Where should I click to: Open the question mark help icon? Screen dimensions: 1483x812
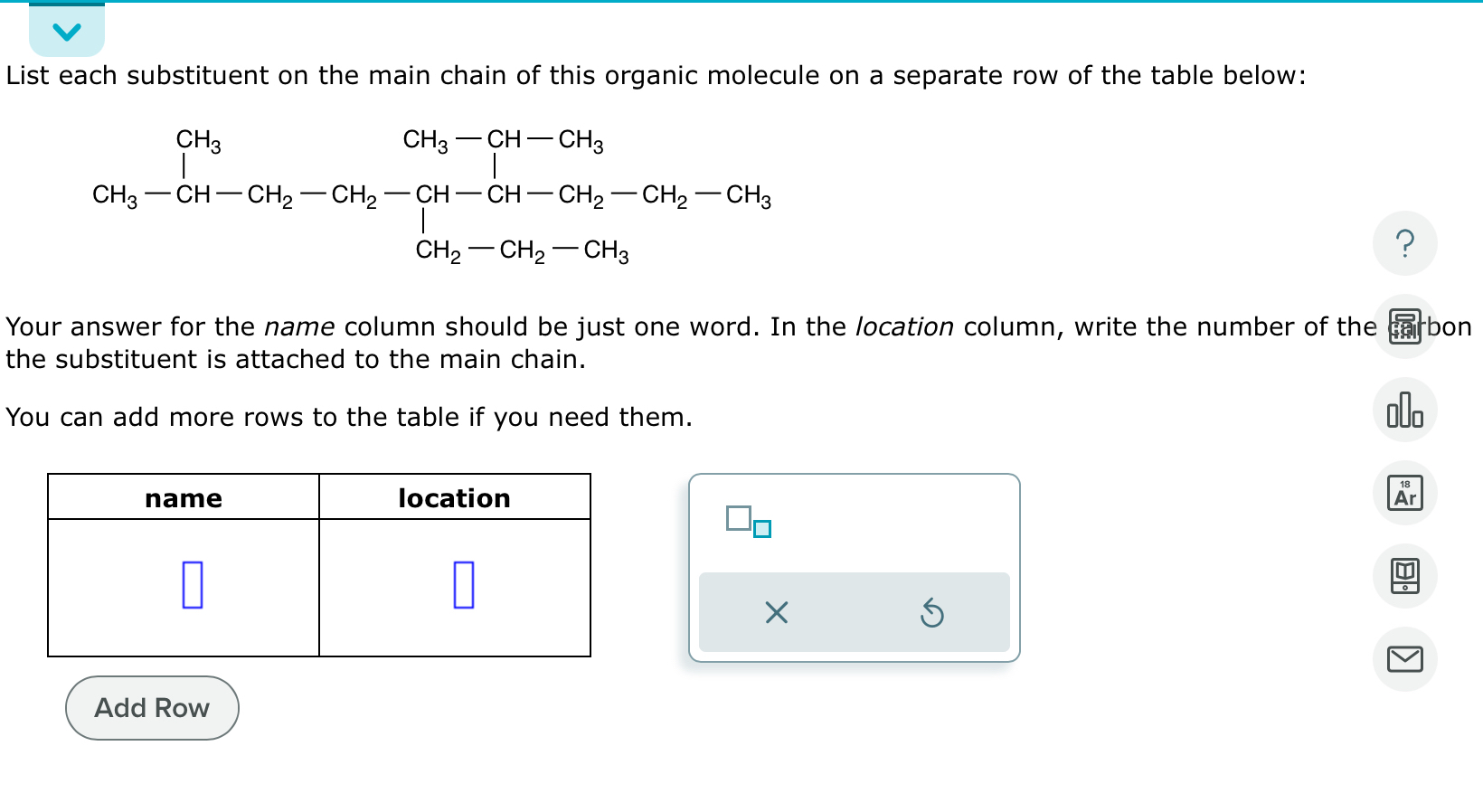1404,242
